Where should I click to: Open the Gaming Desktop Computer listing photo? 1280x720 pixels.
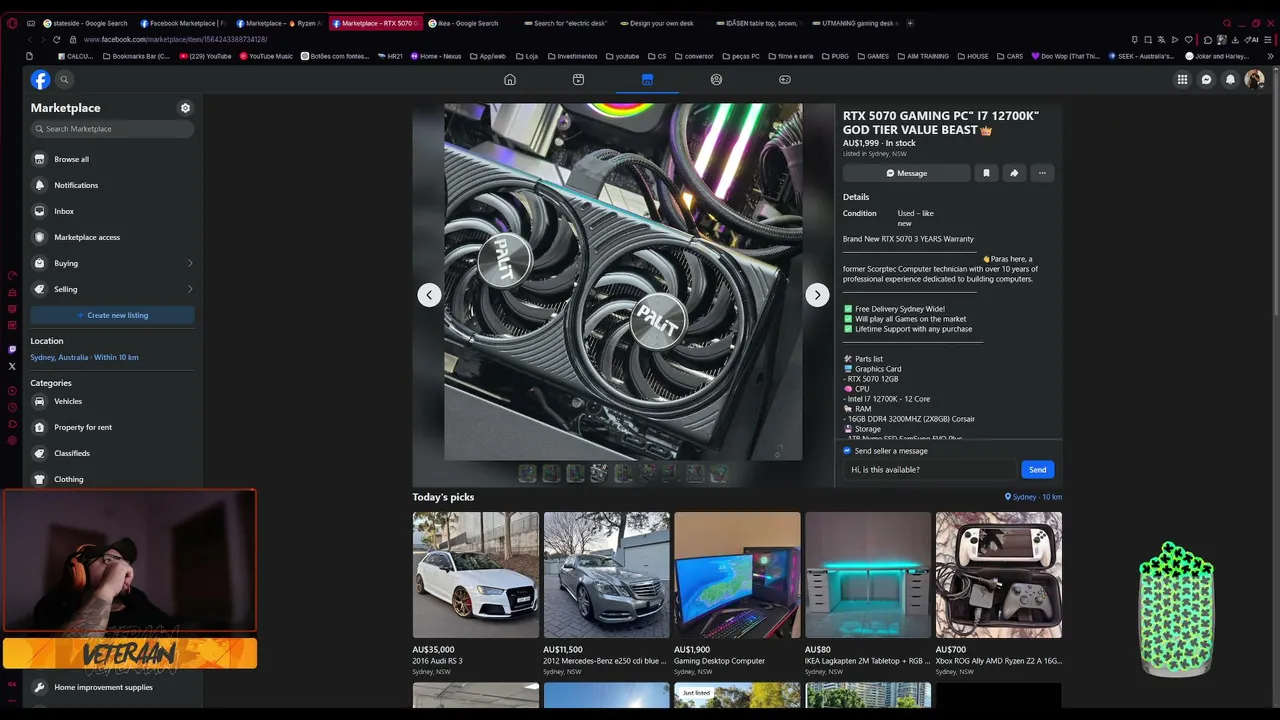point(737,575)
